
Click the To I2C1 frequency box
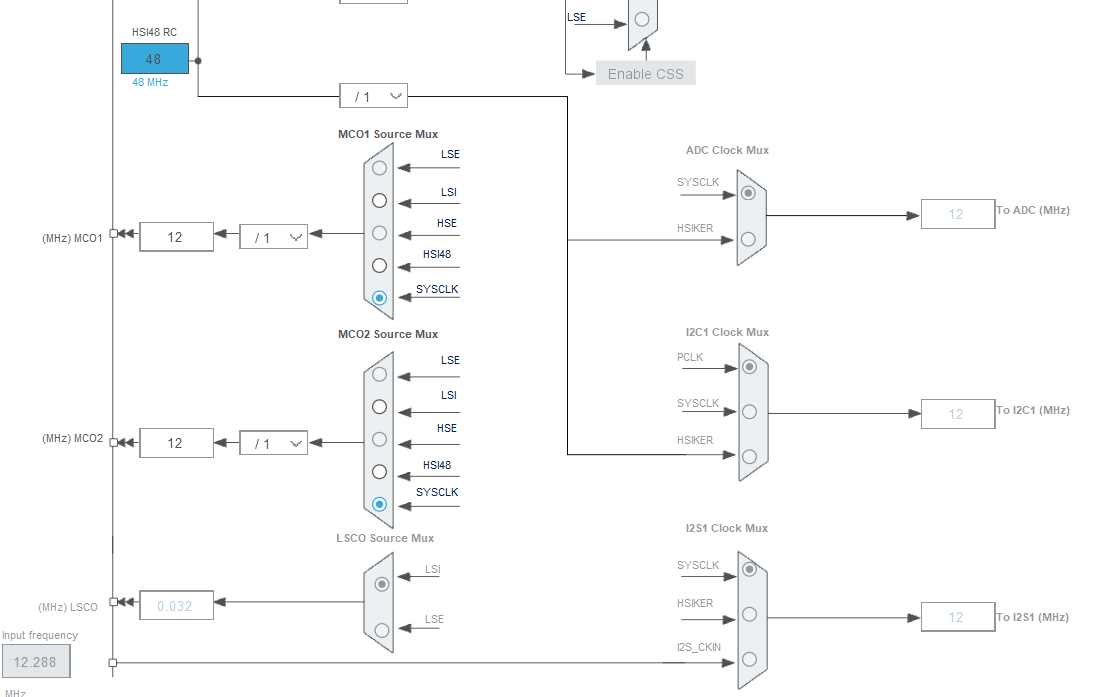[x=958, y=414]
